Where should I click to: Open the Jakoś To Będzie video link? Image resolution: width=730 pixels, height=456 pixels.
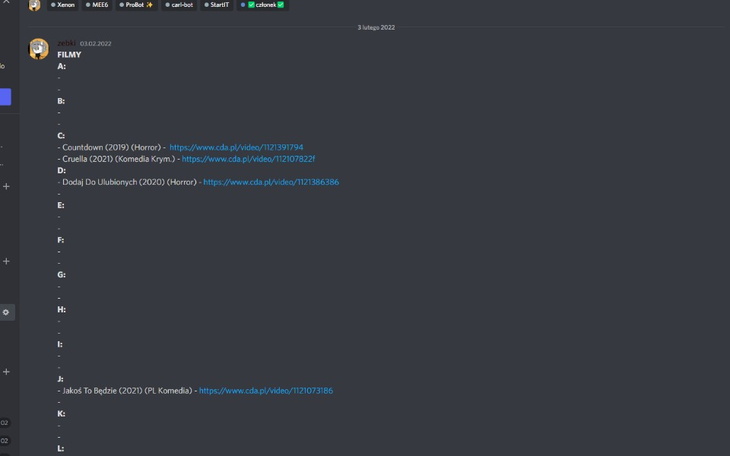pos(266,391)
